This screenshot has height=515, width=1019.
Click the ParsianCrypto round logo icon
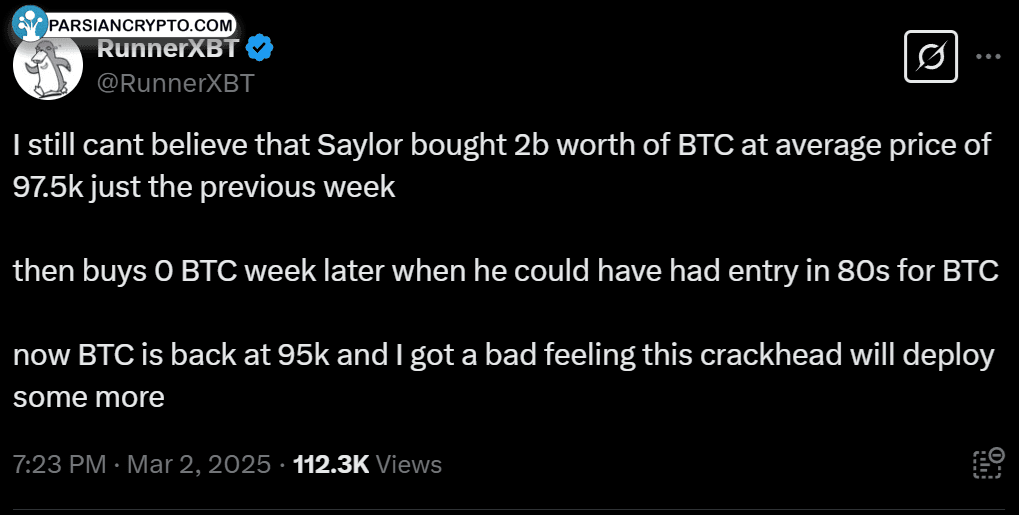pyautogui.click(x=30, y=23)
